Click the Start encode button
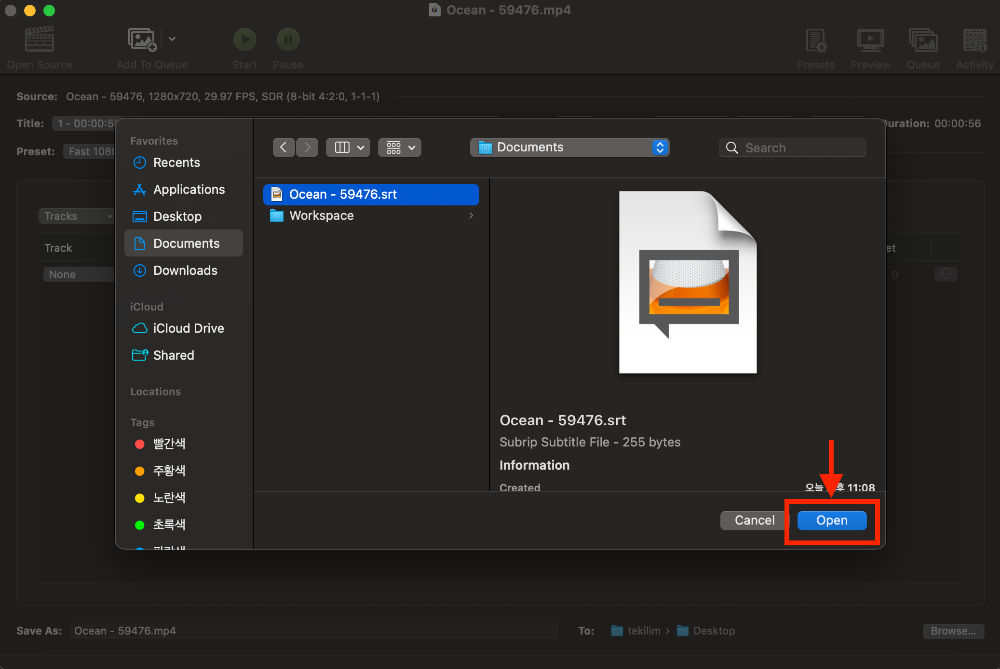Image resolution: width=1000 pixels, height=669 pixels. pos(244,40)
